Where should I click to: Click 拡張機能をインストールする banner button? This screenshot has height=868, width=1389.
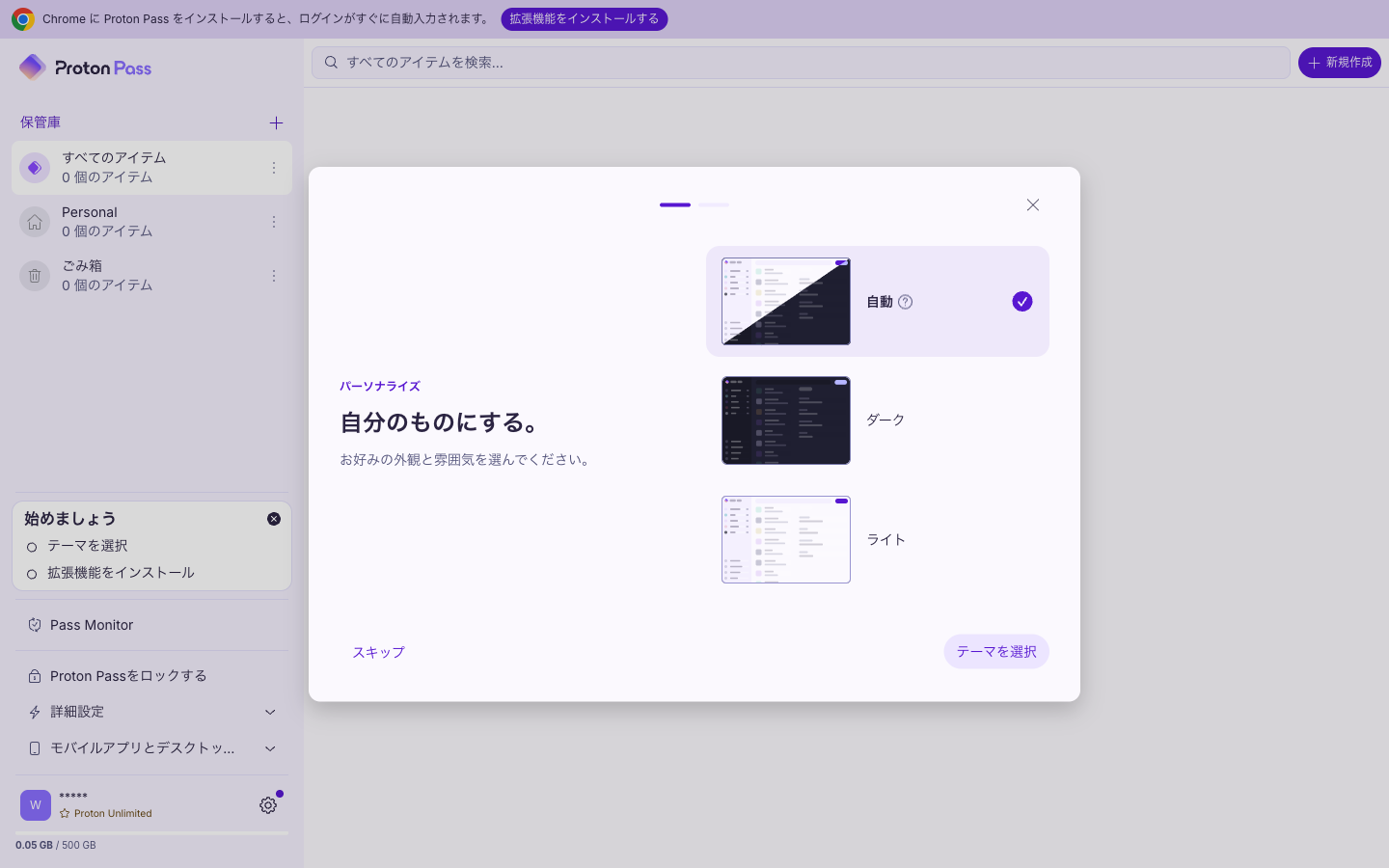[584, 19]
